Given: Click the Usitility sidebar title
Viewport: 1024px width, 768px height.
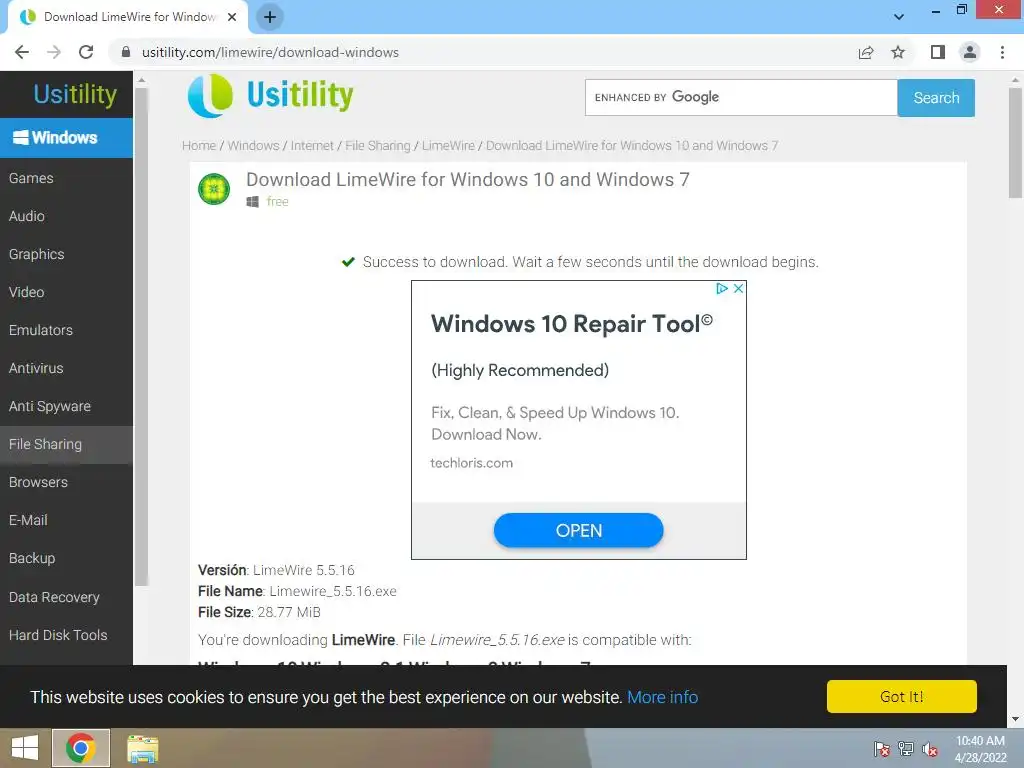Looking at the screenshot, I should [x=75, y=94].
